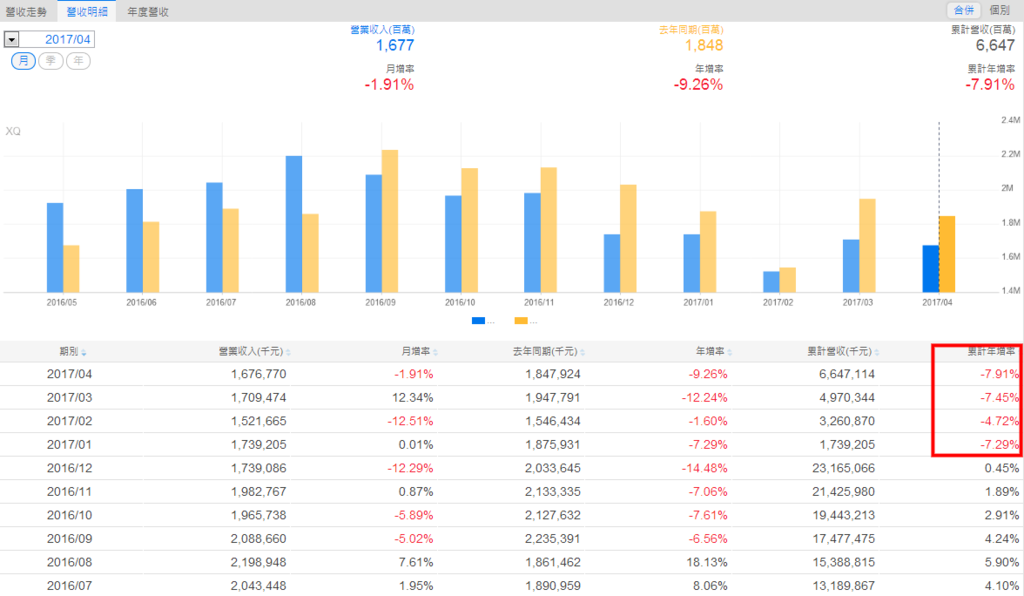Click cumulative revenue value 6,647,114
Screen dimensions: 1024x596
847,374
